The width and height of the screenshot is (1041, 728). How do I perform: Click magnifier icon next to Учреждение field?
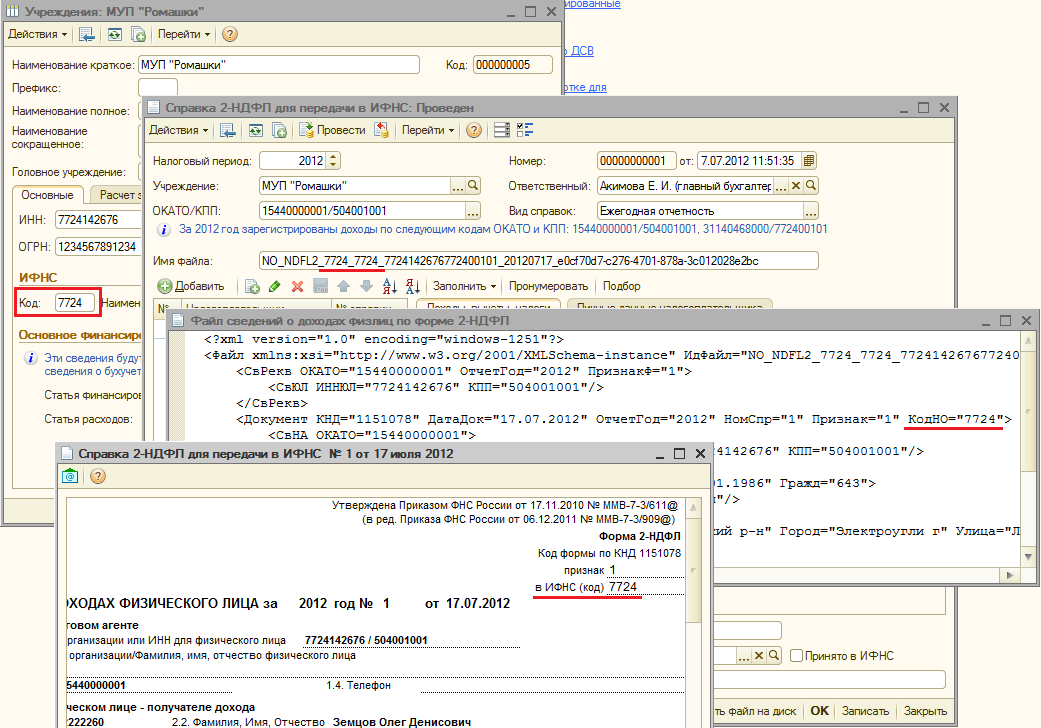[x=474, y=185]
